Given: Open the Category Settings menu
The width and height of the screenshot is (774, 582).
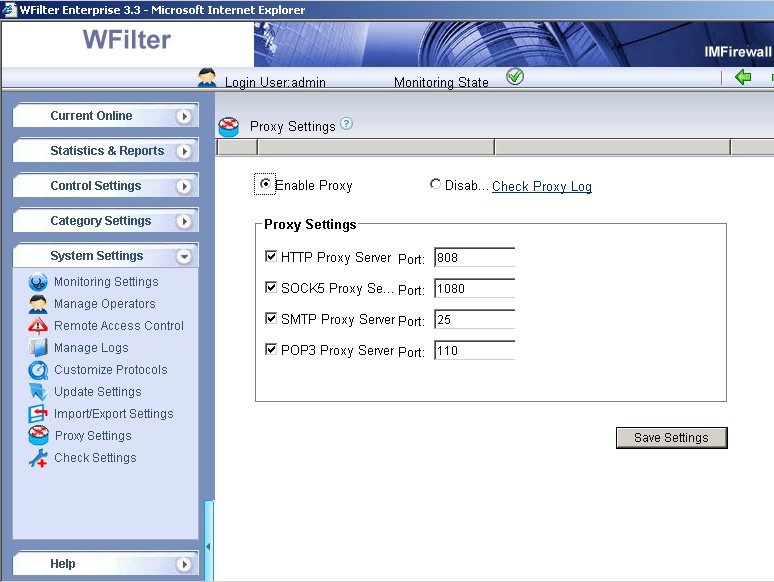Looking at the screenshot, I should click(x=106, y=221).
